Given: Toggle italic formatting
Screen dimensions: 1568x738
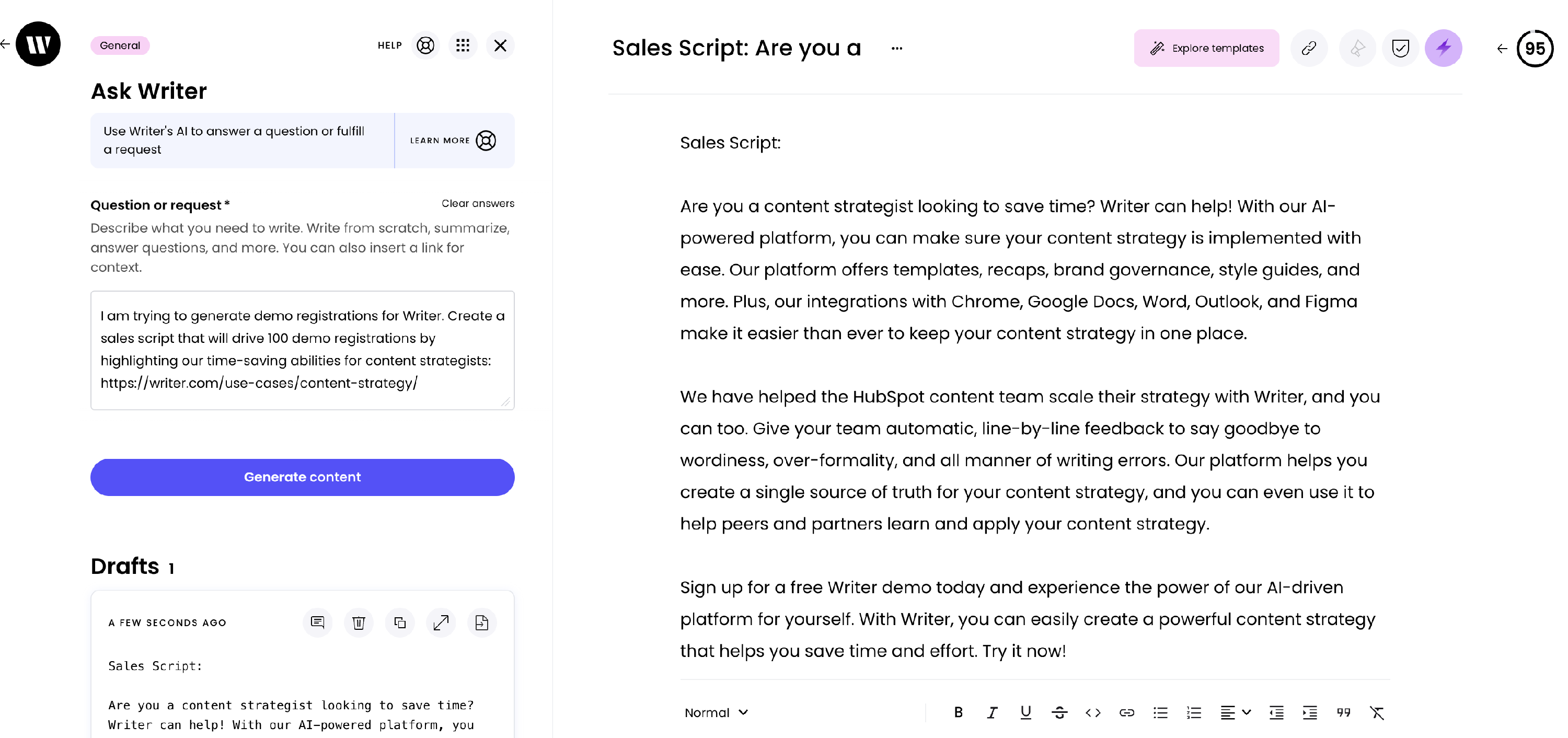Looking at the screenshot, I should tap(992, 712).
